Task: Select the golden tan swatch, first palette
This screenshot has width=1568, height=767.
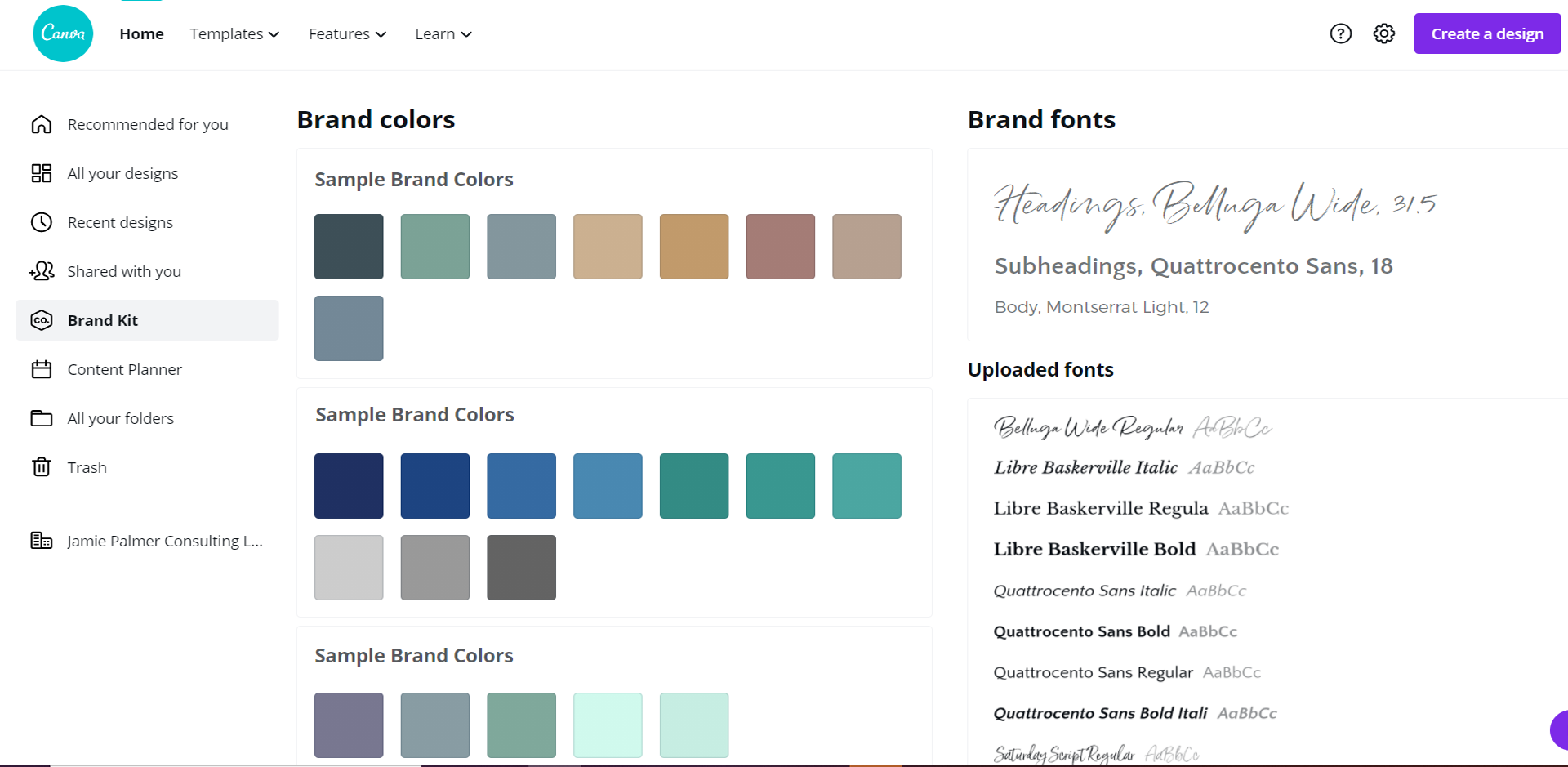Action: pos(694,247)
